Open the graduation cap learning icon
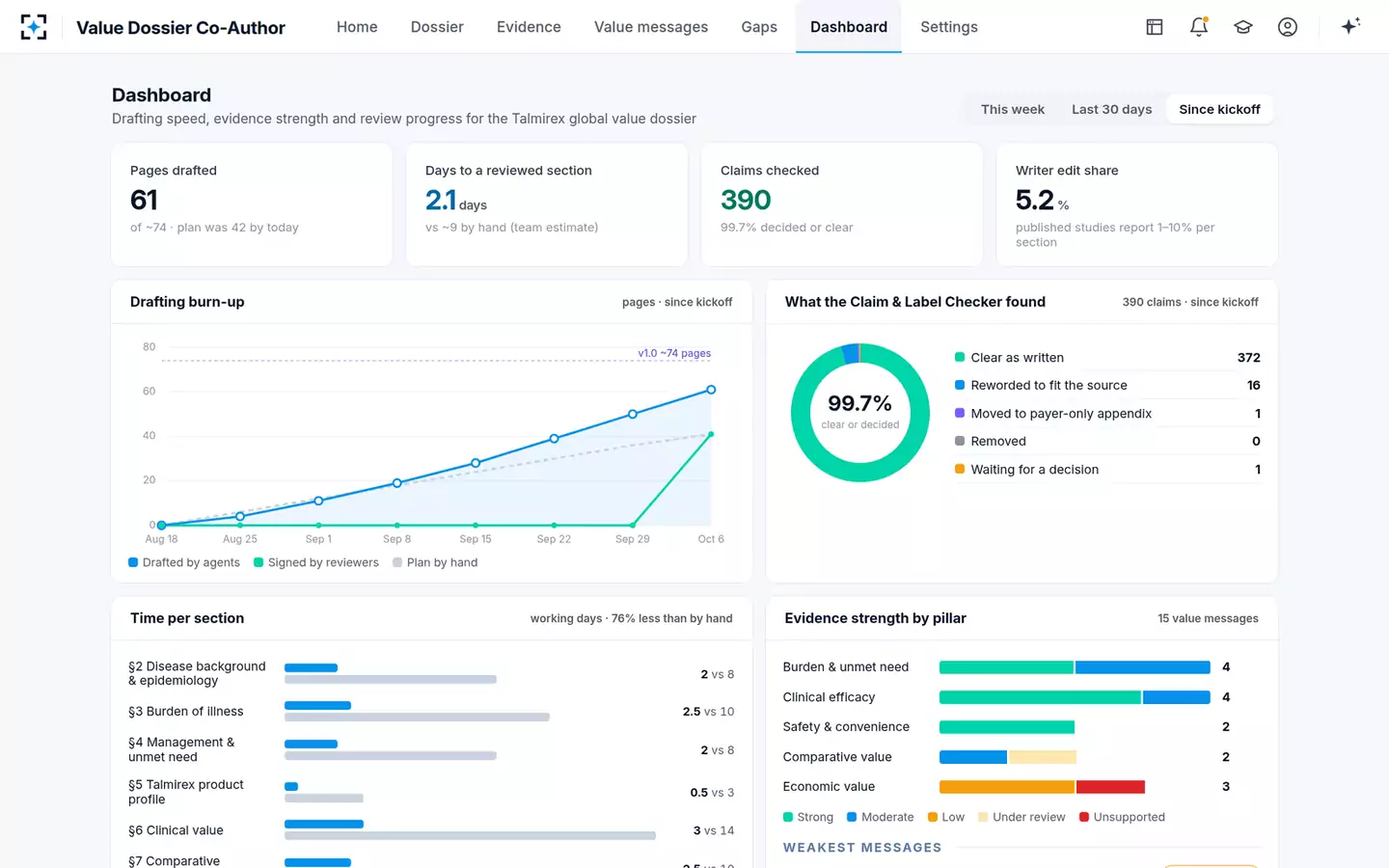 1243,27
